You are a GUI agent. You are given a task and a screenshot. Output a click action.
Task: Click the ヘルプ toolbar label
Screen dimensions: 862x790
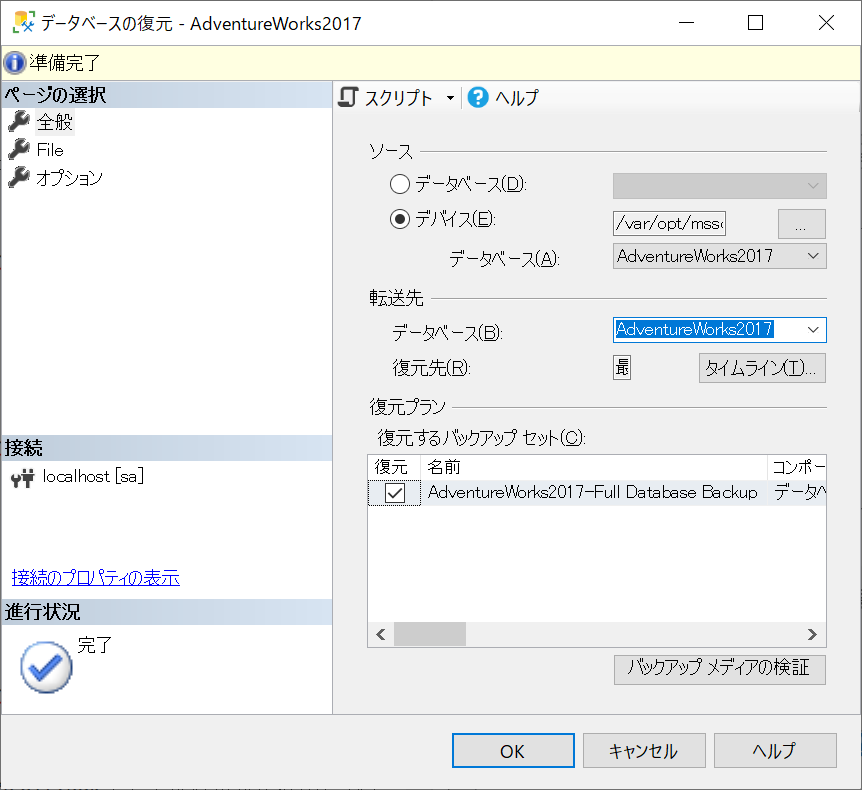coord(517,98)
